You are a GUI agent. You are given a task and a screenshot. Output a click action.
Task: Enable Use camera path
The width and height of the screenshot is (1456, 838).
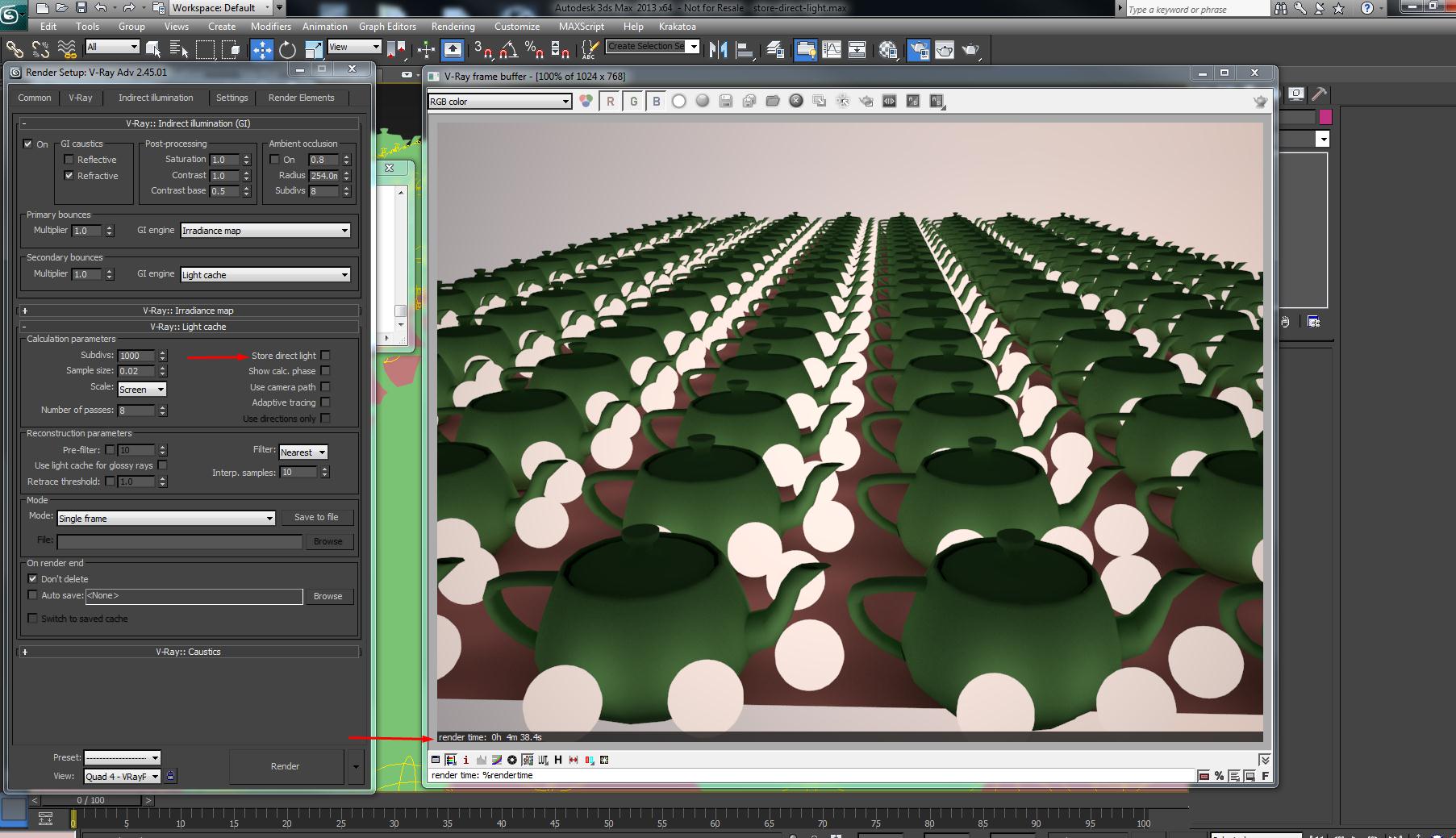tap(325, 387)
